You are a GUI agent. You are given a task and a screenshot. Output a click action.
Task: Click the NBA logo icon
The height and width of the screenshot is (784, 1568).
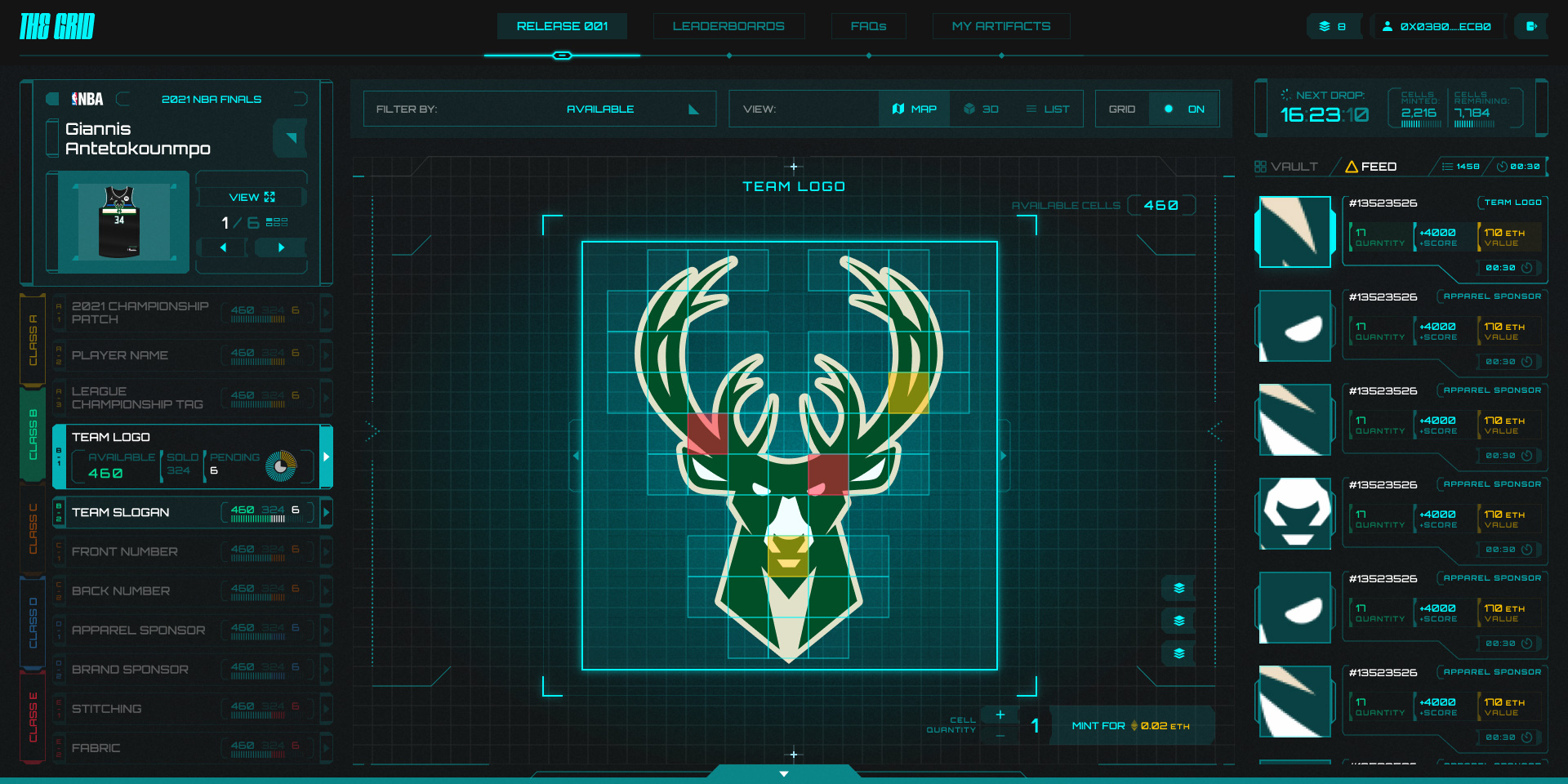[87, 99]
